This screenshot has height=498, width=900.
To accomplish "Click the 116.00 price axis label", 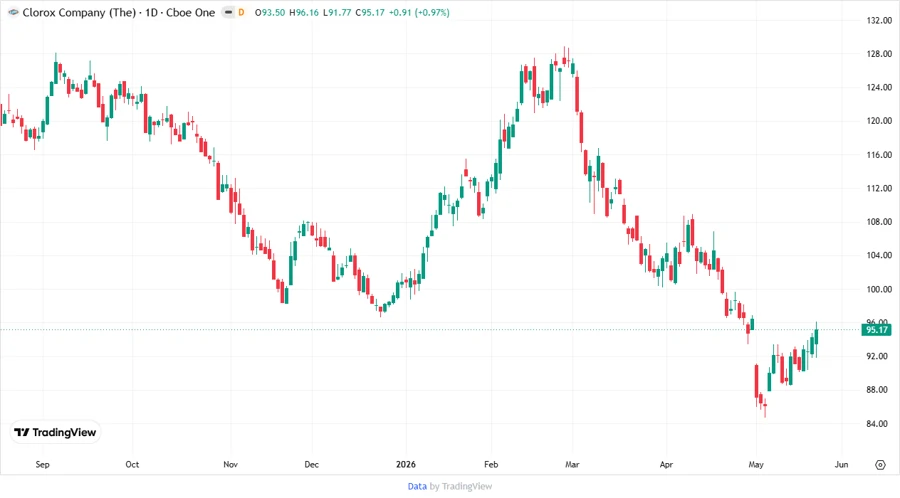I will tap(879, 155).
